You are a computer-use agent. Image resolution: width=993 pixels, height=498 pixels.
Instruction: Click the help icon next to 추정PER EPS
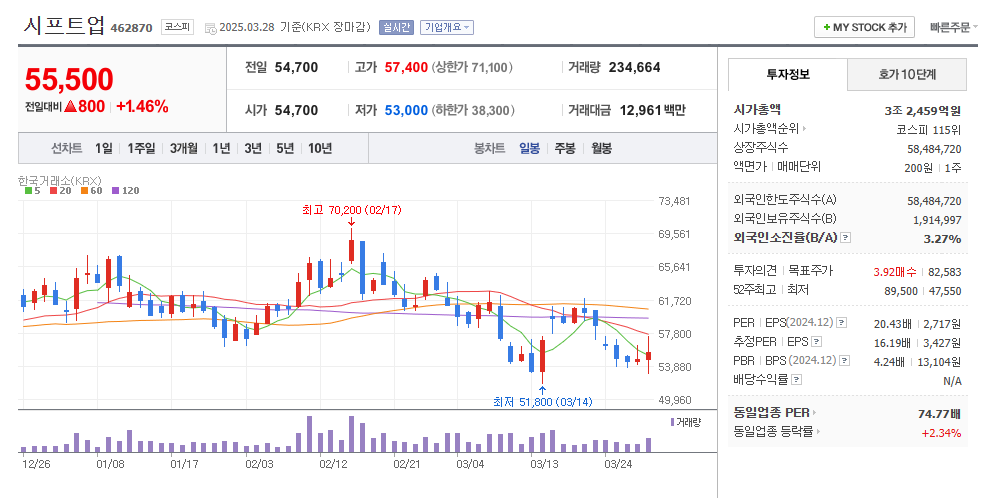point(816,342)
